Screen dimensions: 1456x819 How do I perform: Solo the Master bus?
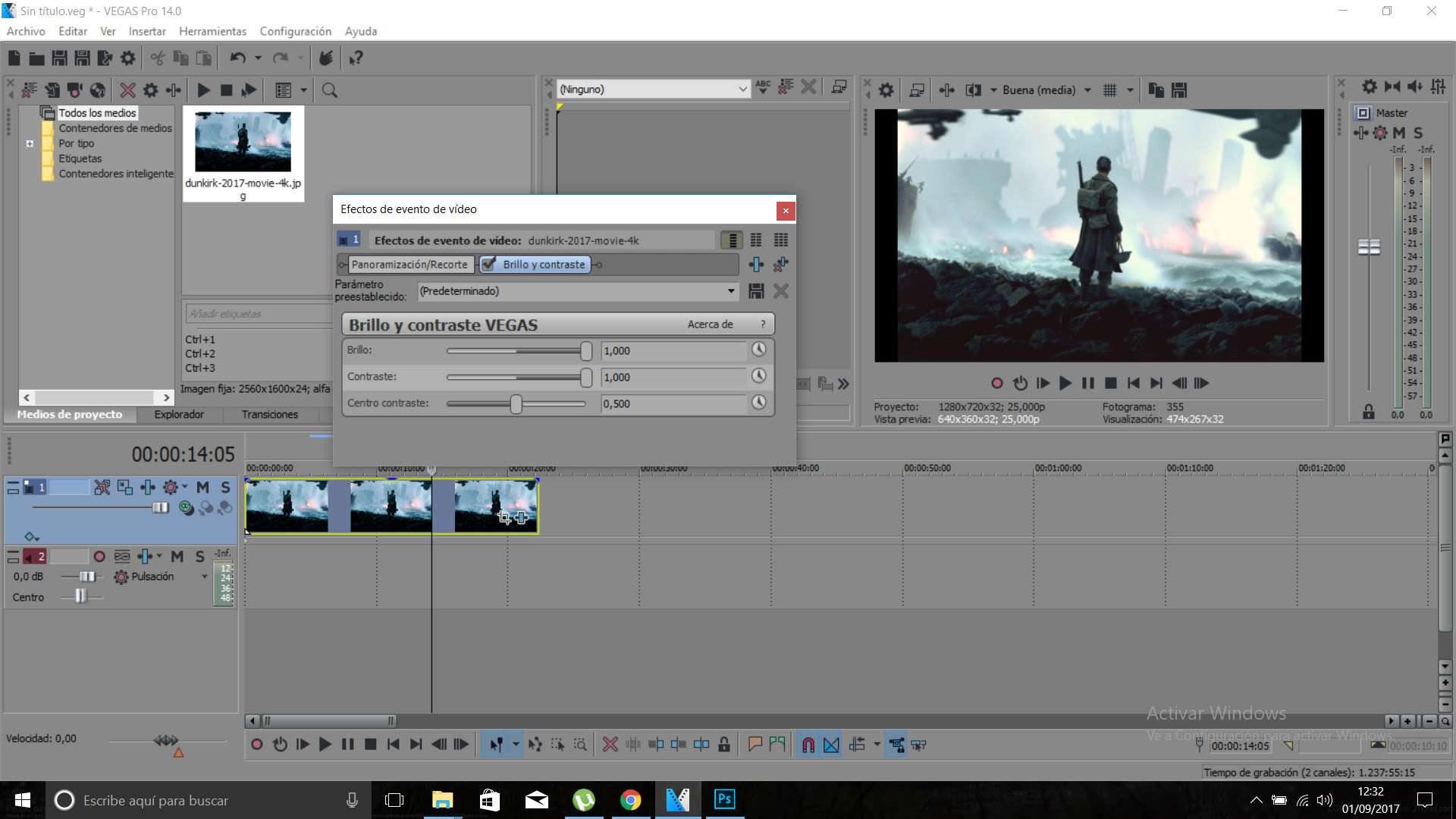coord(1418,133)
